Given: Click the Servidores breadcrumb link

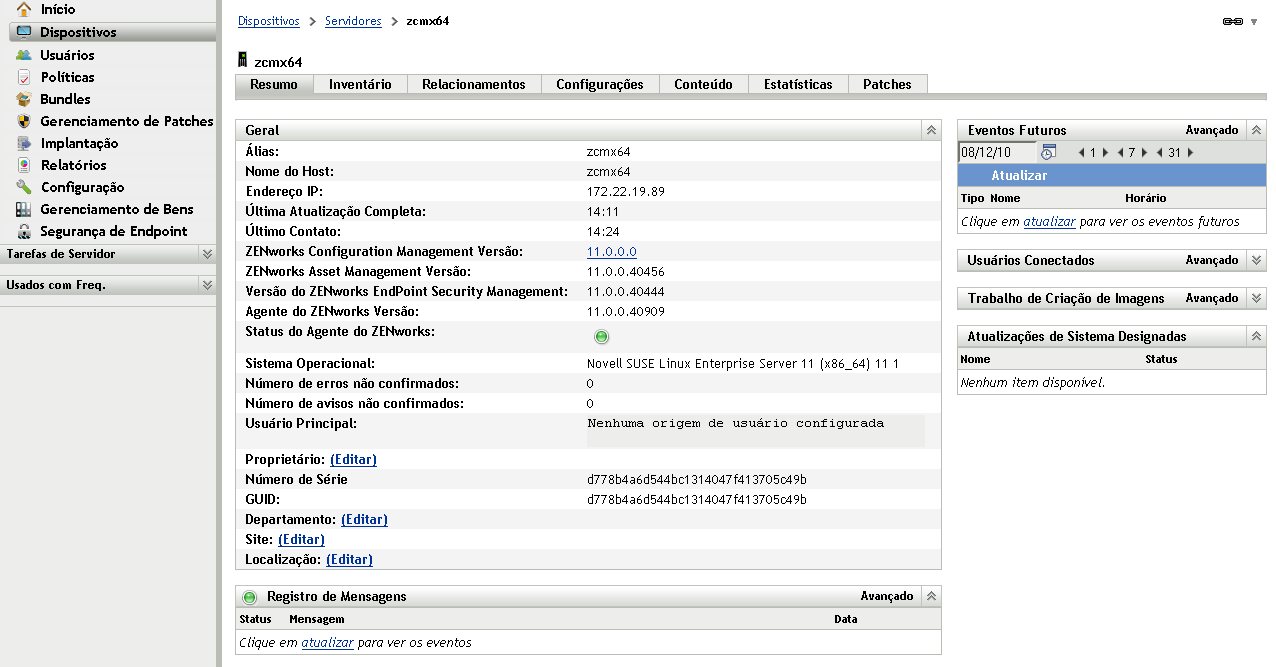Looking at the screenshot, I should (x=353, y=21).
